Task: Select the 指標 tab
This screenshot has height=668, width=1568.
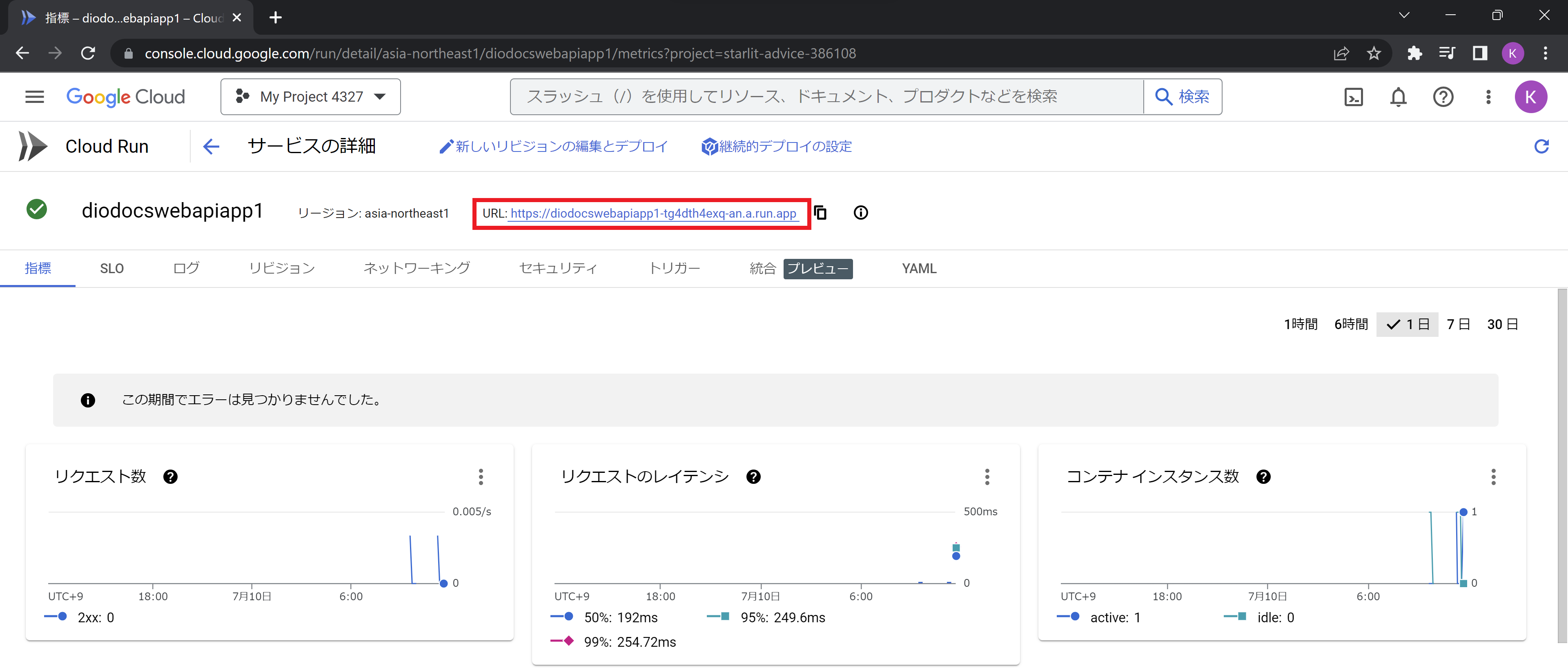Action: [38, 269]
